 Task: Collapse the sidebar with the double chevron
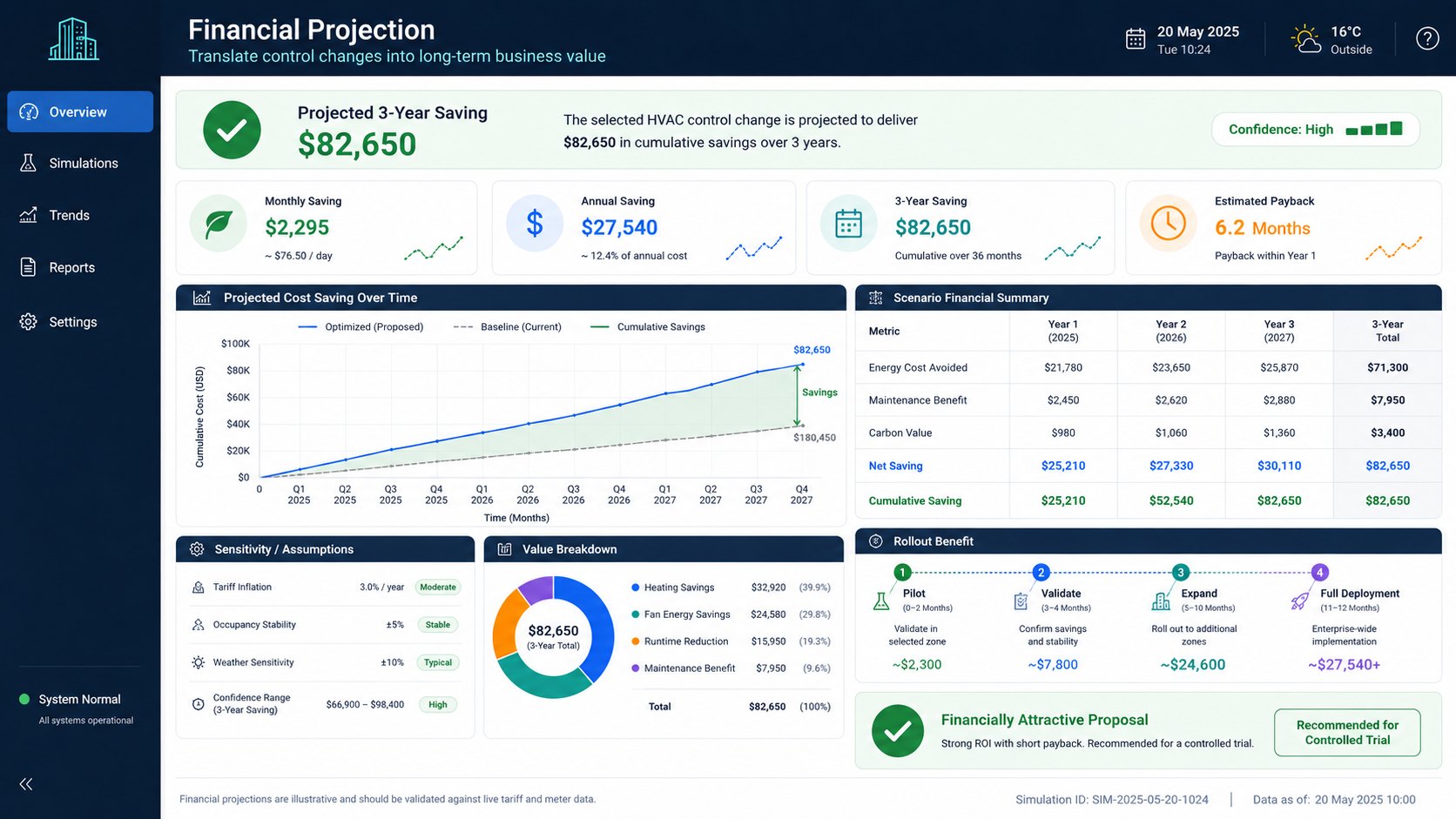point(26,784)
